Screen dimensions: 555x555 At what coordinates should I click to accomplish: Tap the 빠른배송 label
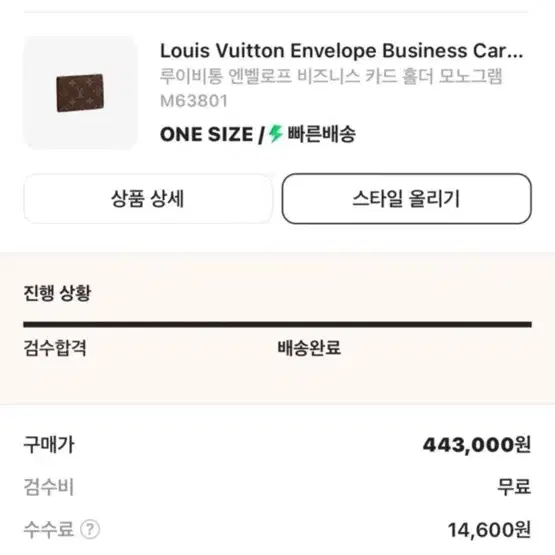click(321, 134)
